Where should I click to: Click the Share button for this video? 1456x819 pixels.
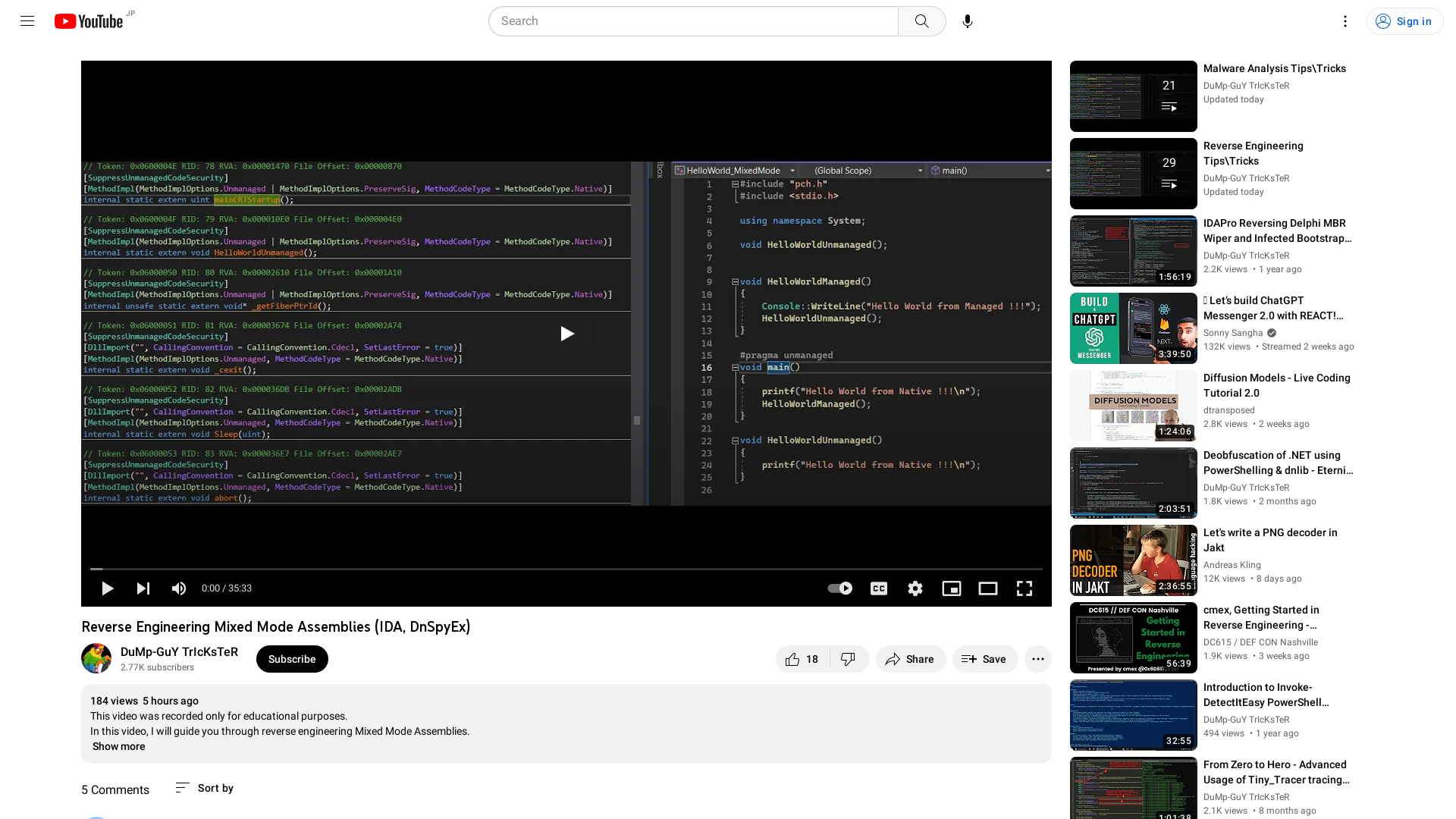tap(910, 659)
